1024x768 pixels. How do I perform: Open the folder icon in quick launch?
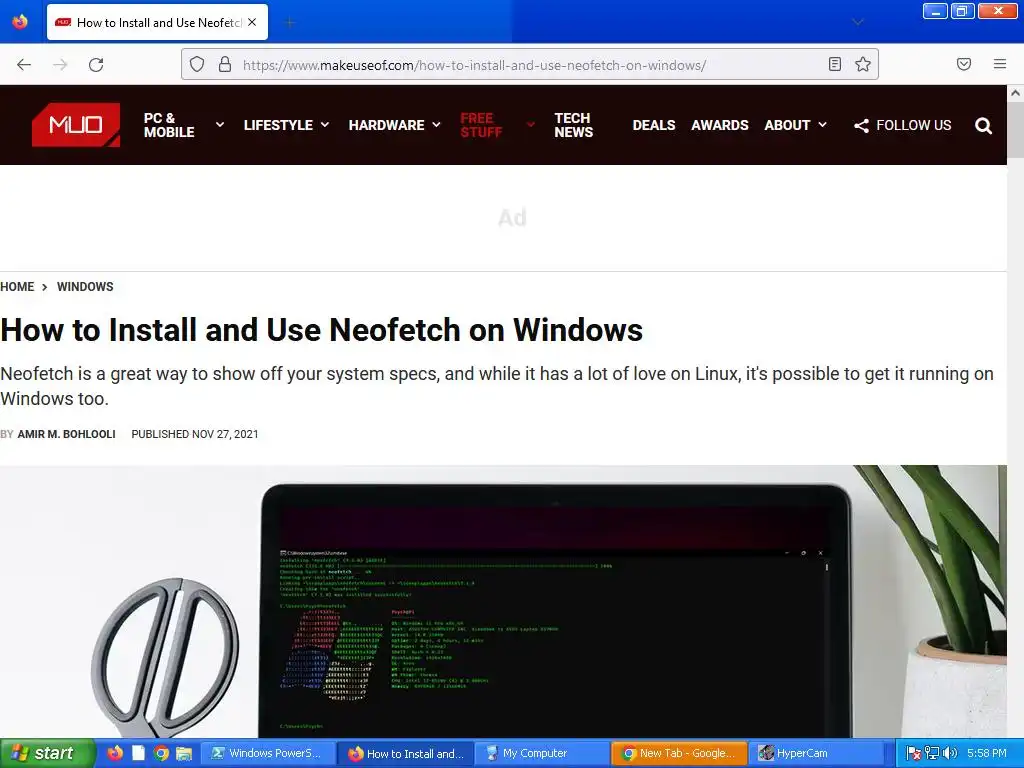(184, 753)
